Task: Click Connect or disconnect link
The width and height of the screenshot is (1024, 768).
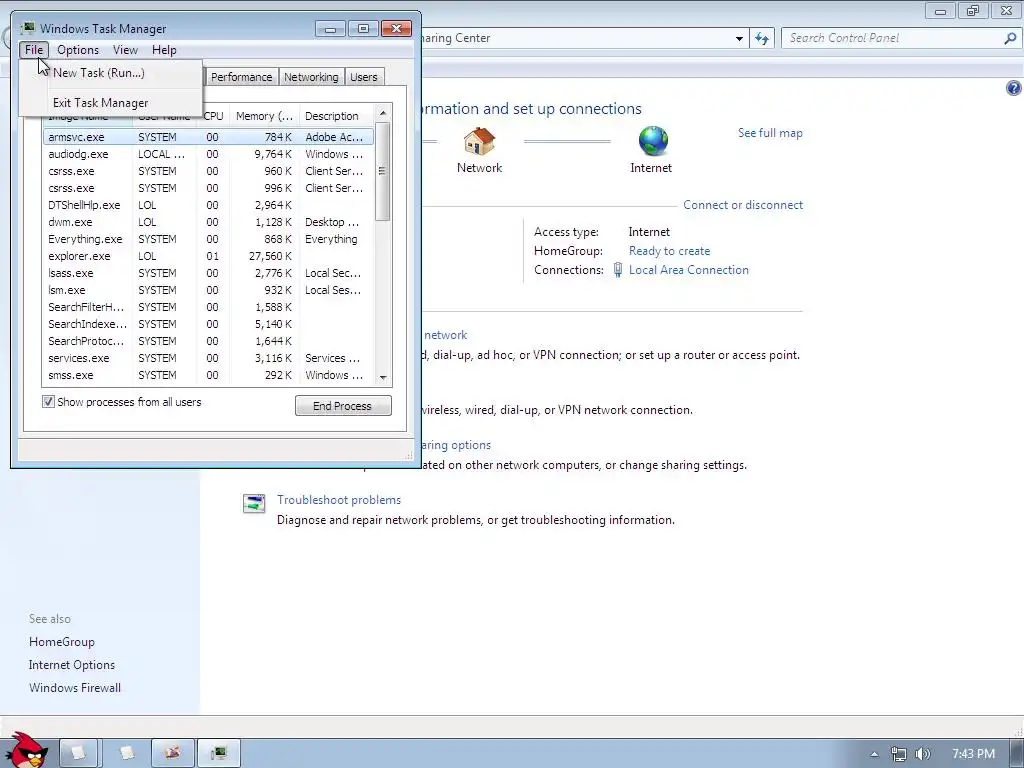Action: tap(743, 204)
